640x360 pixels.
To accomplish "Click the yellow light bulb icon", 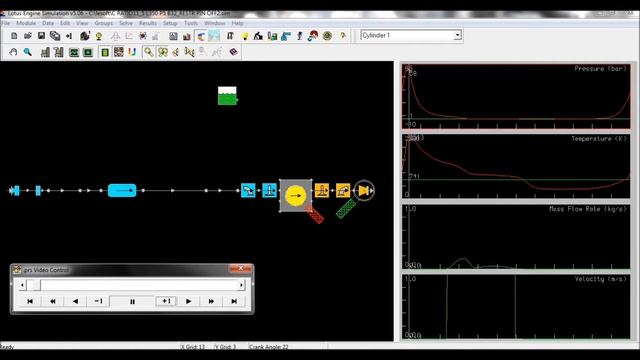I will point(245,36).
